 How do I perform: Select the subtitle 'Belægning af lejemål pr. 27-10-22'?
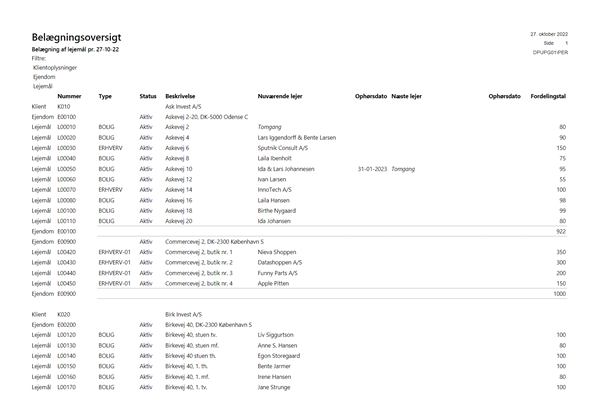pyautogui.click(x=75, y=49)
